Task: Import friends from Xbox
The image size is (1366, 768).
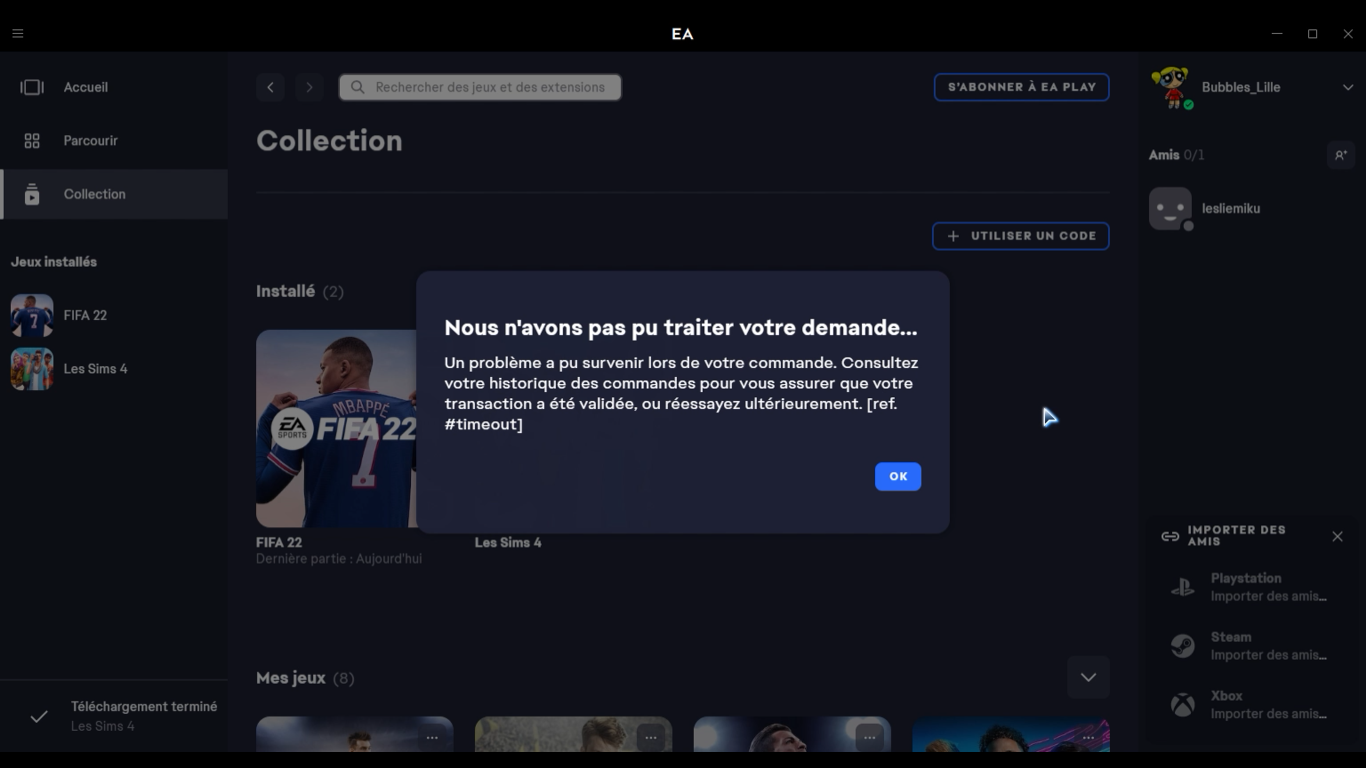Action: tap(1251, 705)
